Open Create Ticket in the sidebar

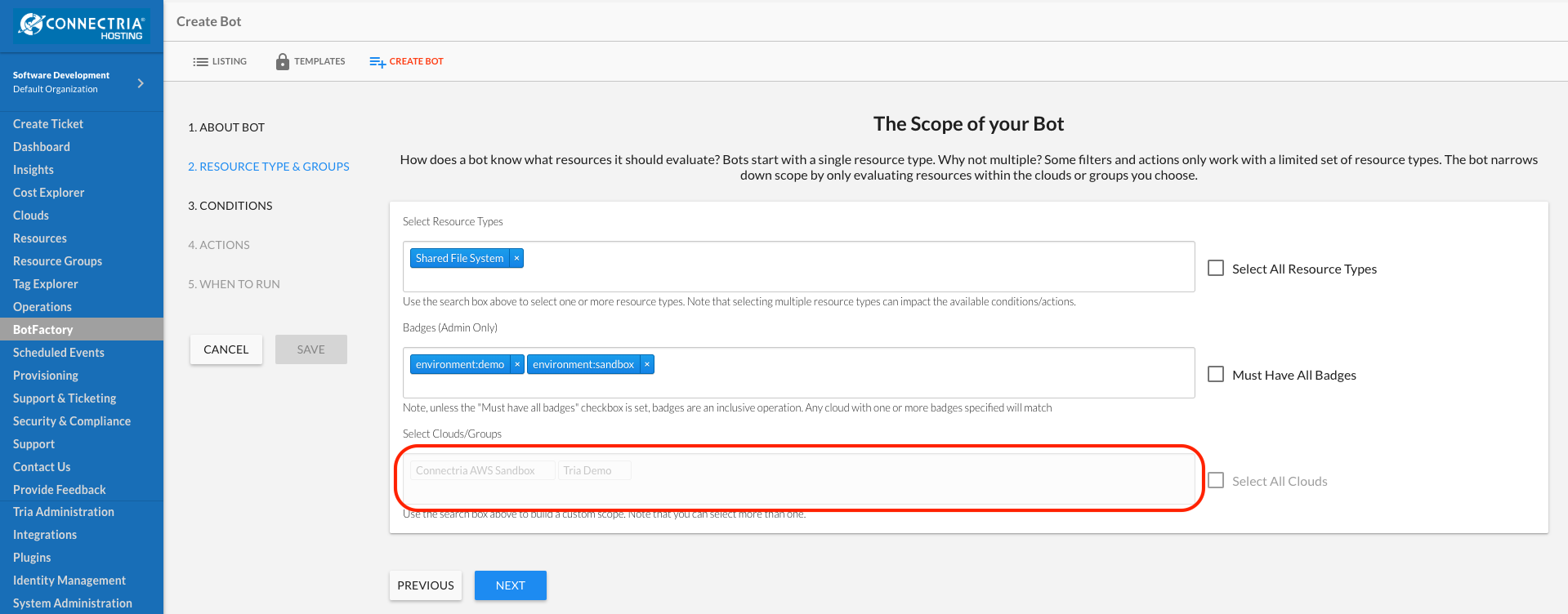coord(48,124)
